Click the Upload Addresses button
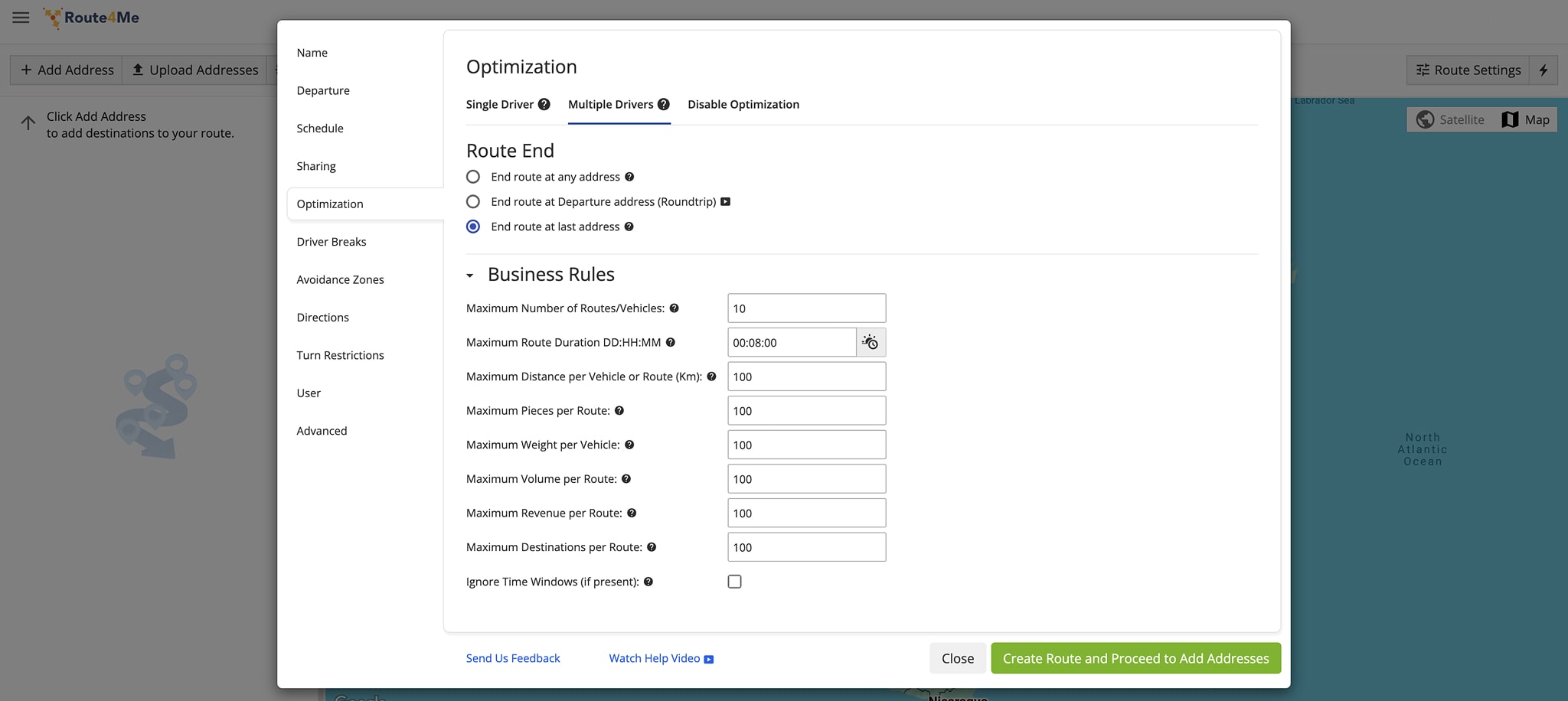The width and height of the screenshot is (1568, 701). coord(194,70)
